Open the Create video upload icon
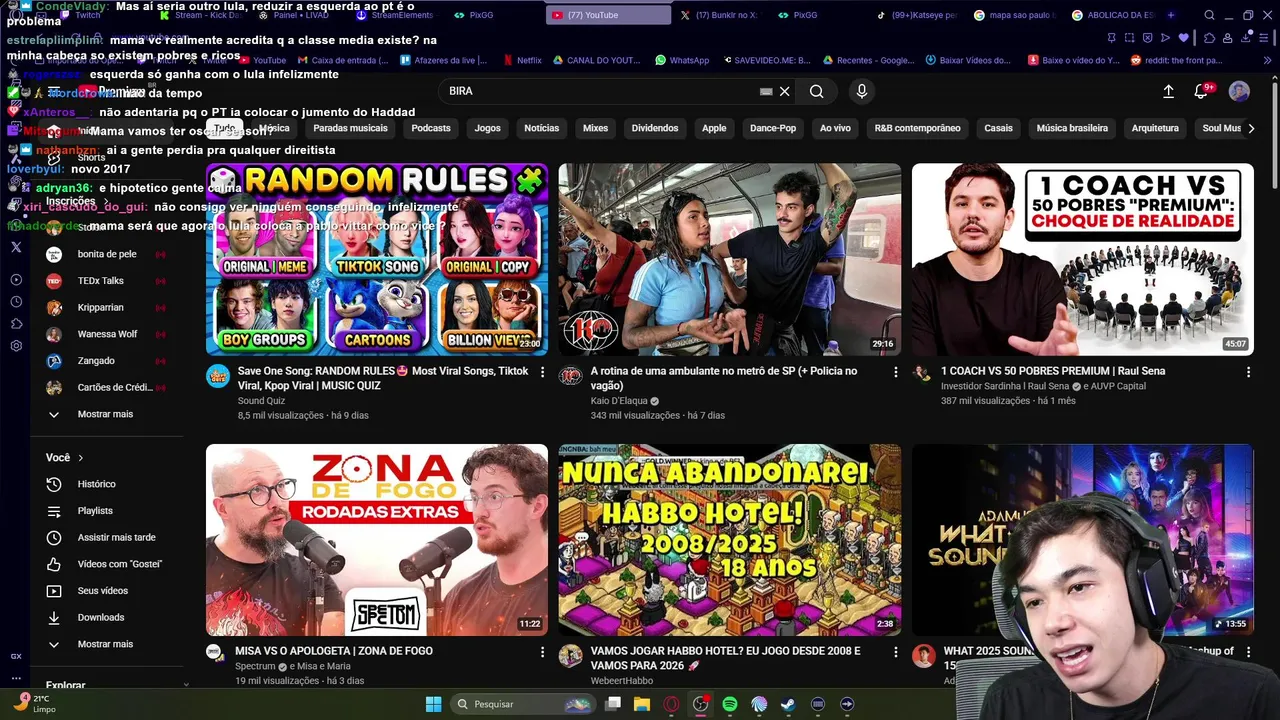The height and width of the screenshot is (720, 1280). pyautogui.click(x=1168, y=91)
